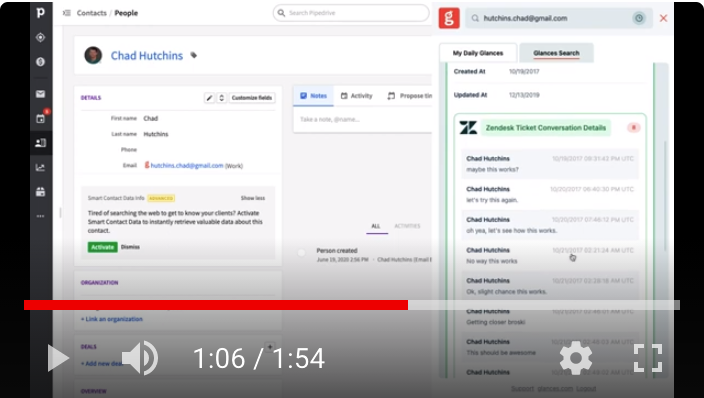Switch to My Daily Glances tab
The width and height of the screenshot is (704, 398).
(x=478, y=53)
